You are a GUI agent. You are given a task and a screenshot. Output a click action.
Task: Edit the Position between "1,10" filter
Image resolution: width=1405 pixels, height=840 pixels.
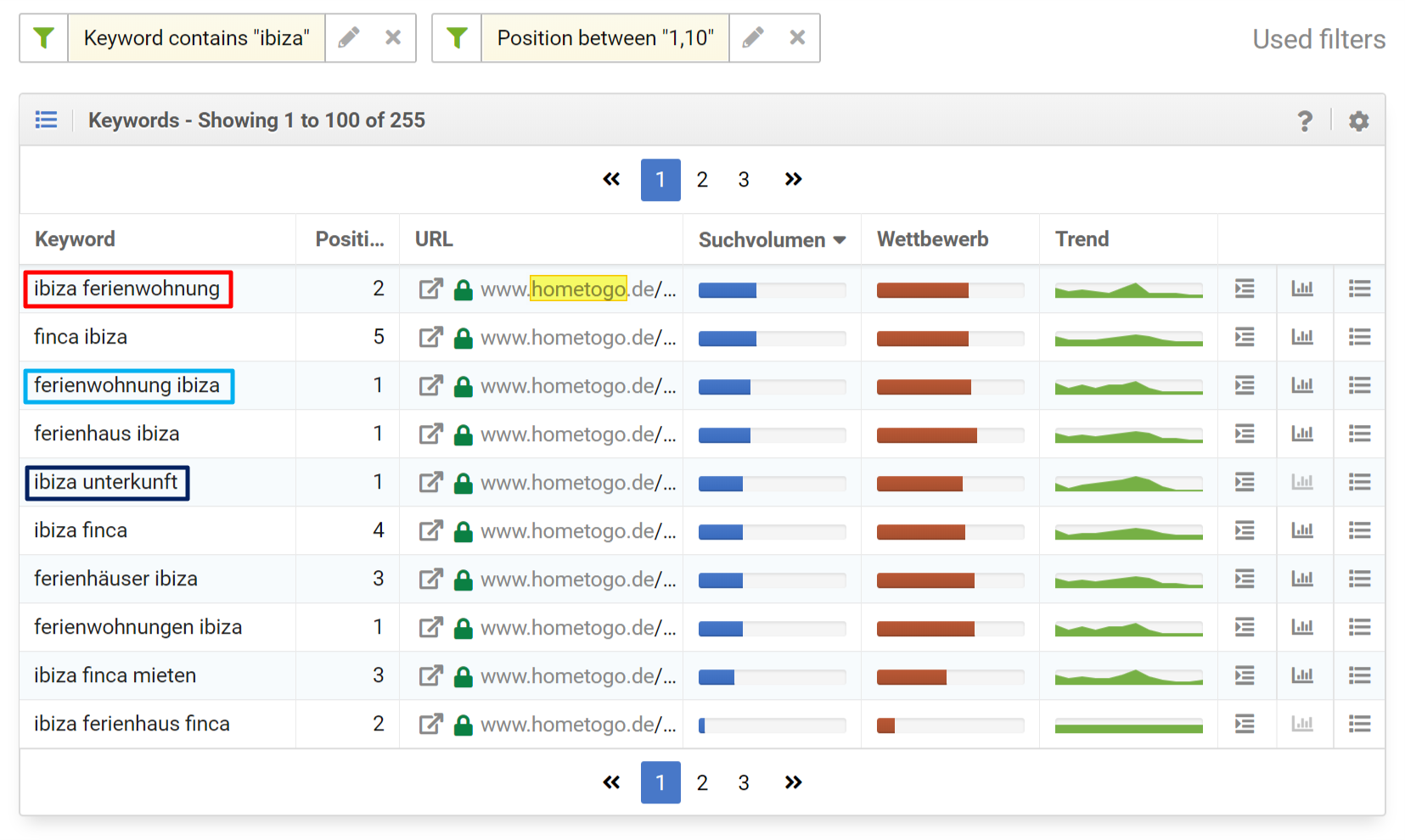click(x=753, y=37)
